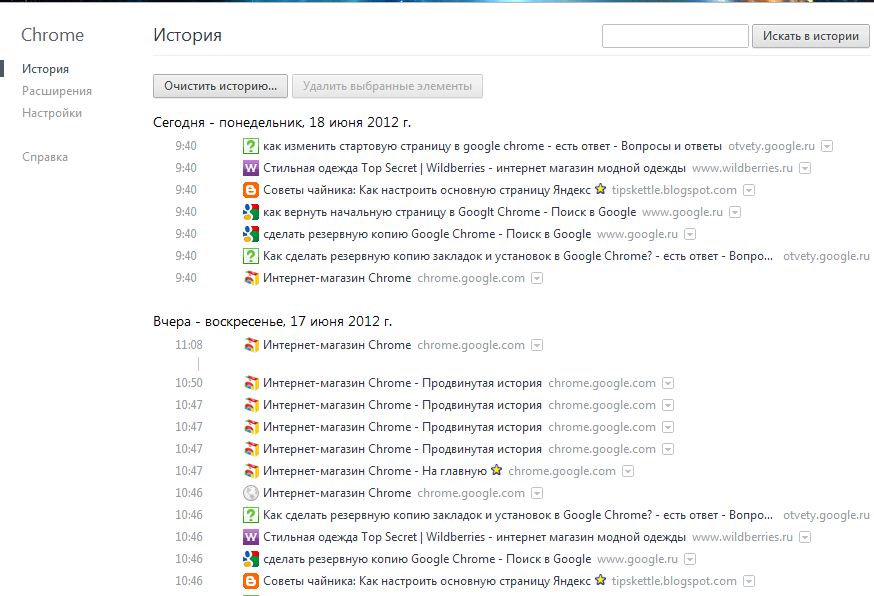Viewport: 874px width, 596px height.
Task: Click 'tipskettle.blogspot.com' domain in the 10:46 row
Action: click(674, 581)
